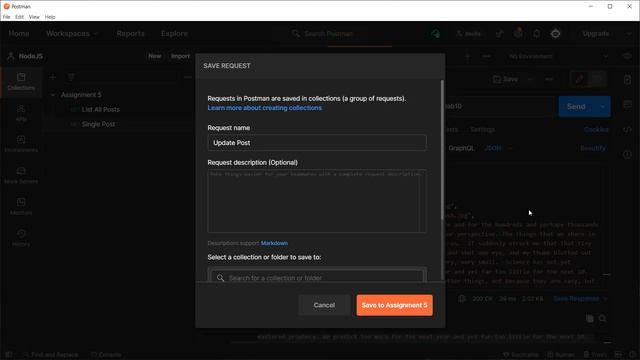Click the sync status icon
This screenshot has width=640, height=360.
[x=436, y=33]
